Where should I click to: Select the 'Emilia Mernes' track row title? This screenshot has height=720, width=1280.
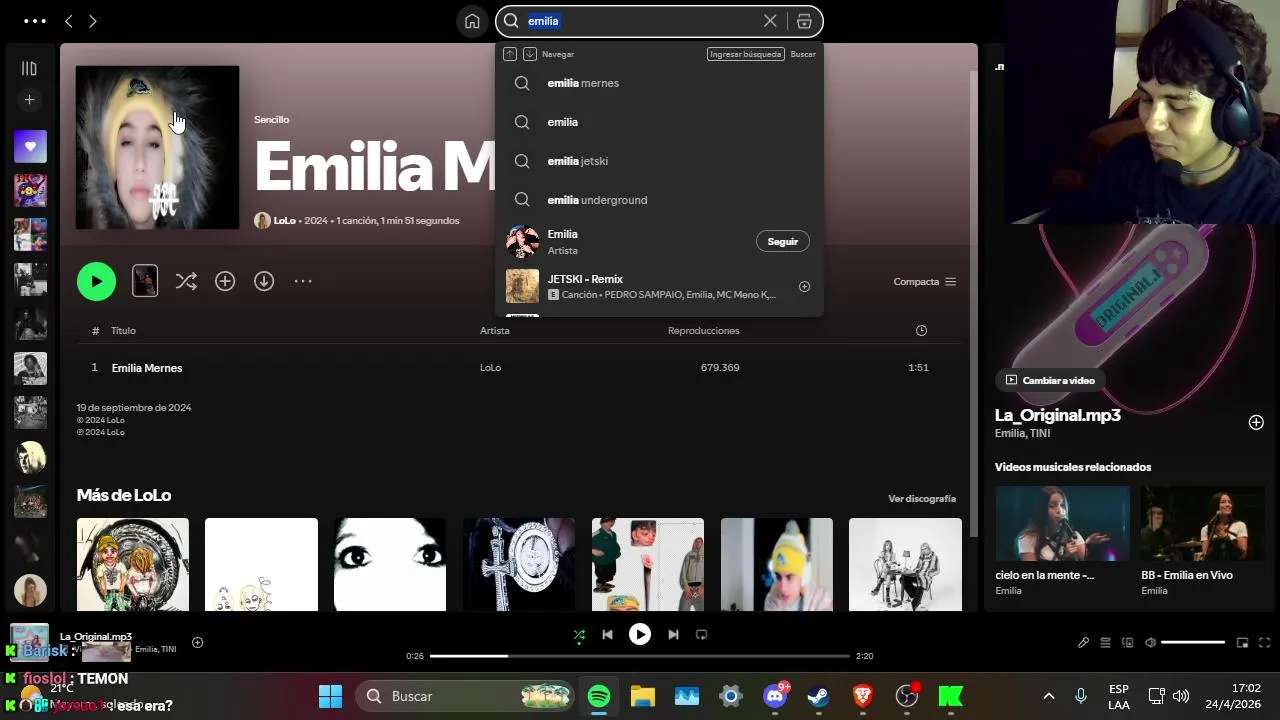click(147, 368)
